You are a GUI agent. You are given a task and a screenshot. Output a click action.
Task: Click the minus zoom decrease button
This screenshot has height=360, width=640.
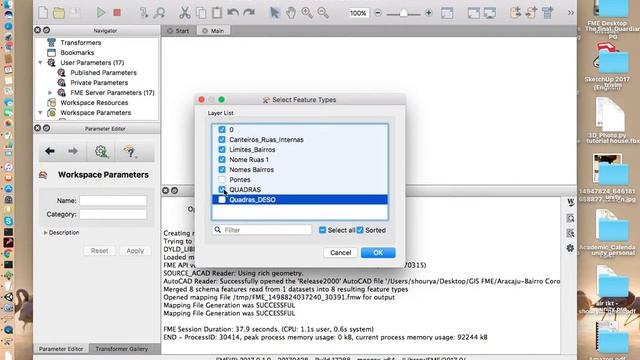378,13
